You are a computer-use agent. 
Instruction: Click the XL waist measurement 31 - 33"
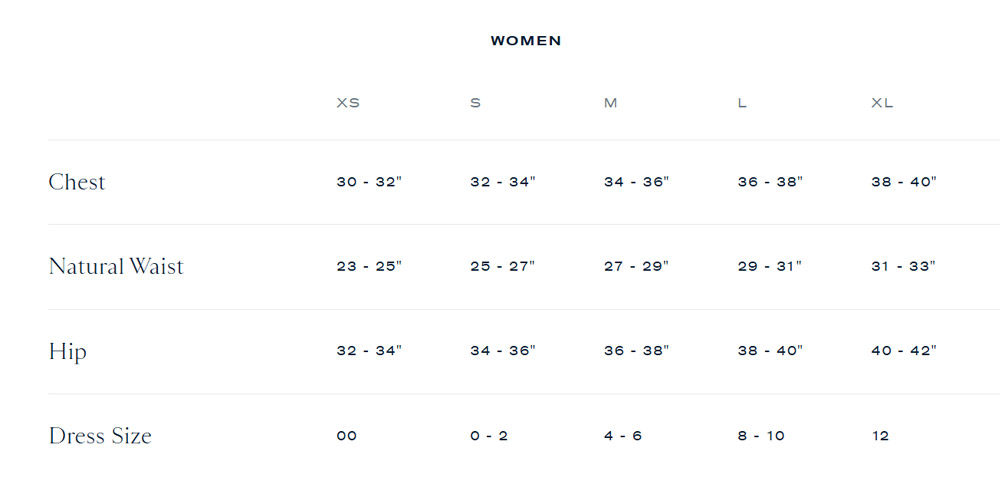point(904,267)
